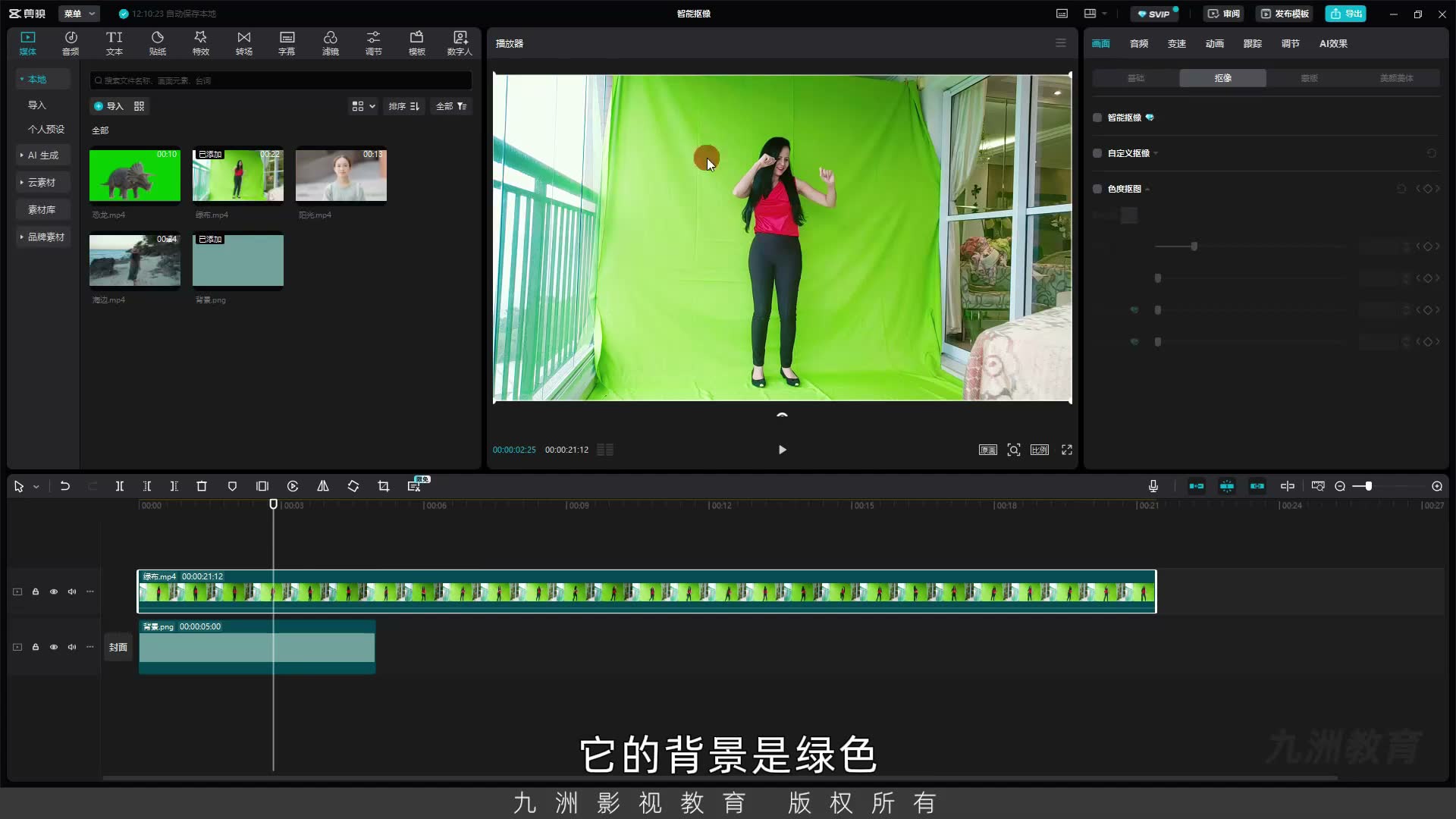The image size is (1456, 819).
Task: Toggle visibility eye of 绿布.mp4 track
Action: (54, 591)
